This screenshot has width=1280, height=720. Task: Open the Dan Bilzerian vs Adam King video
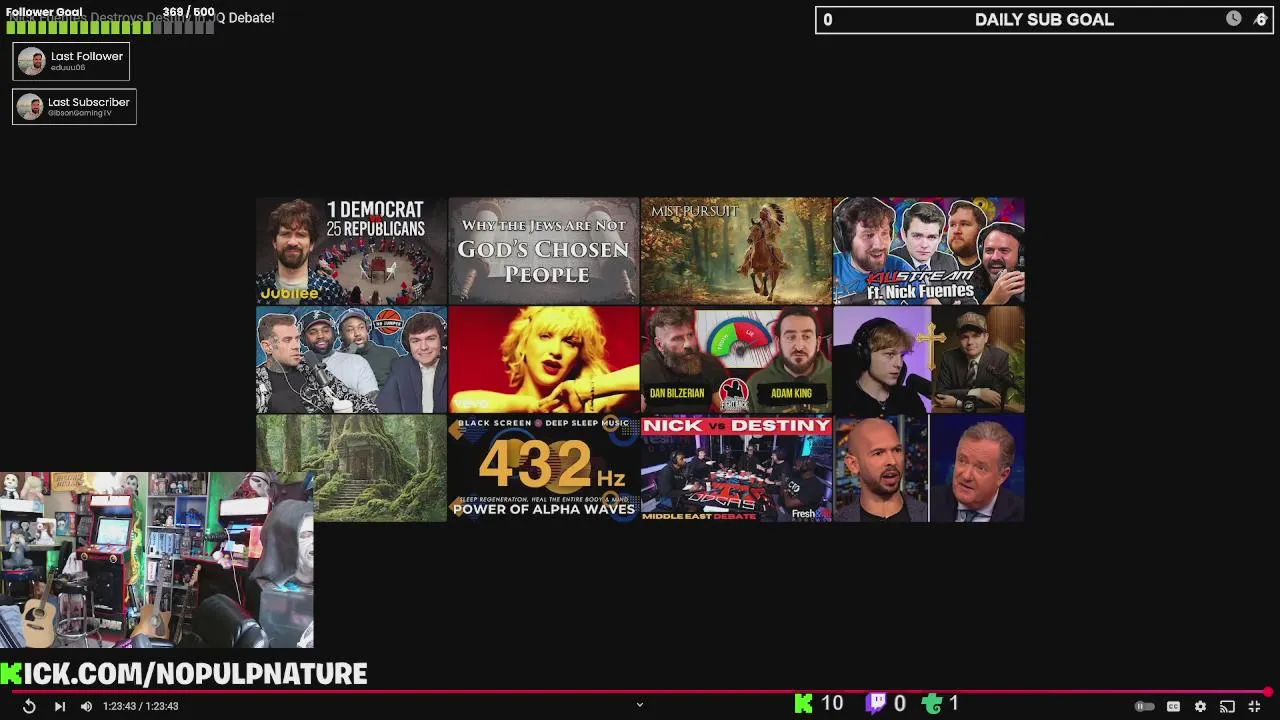click(736, 359)
